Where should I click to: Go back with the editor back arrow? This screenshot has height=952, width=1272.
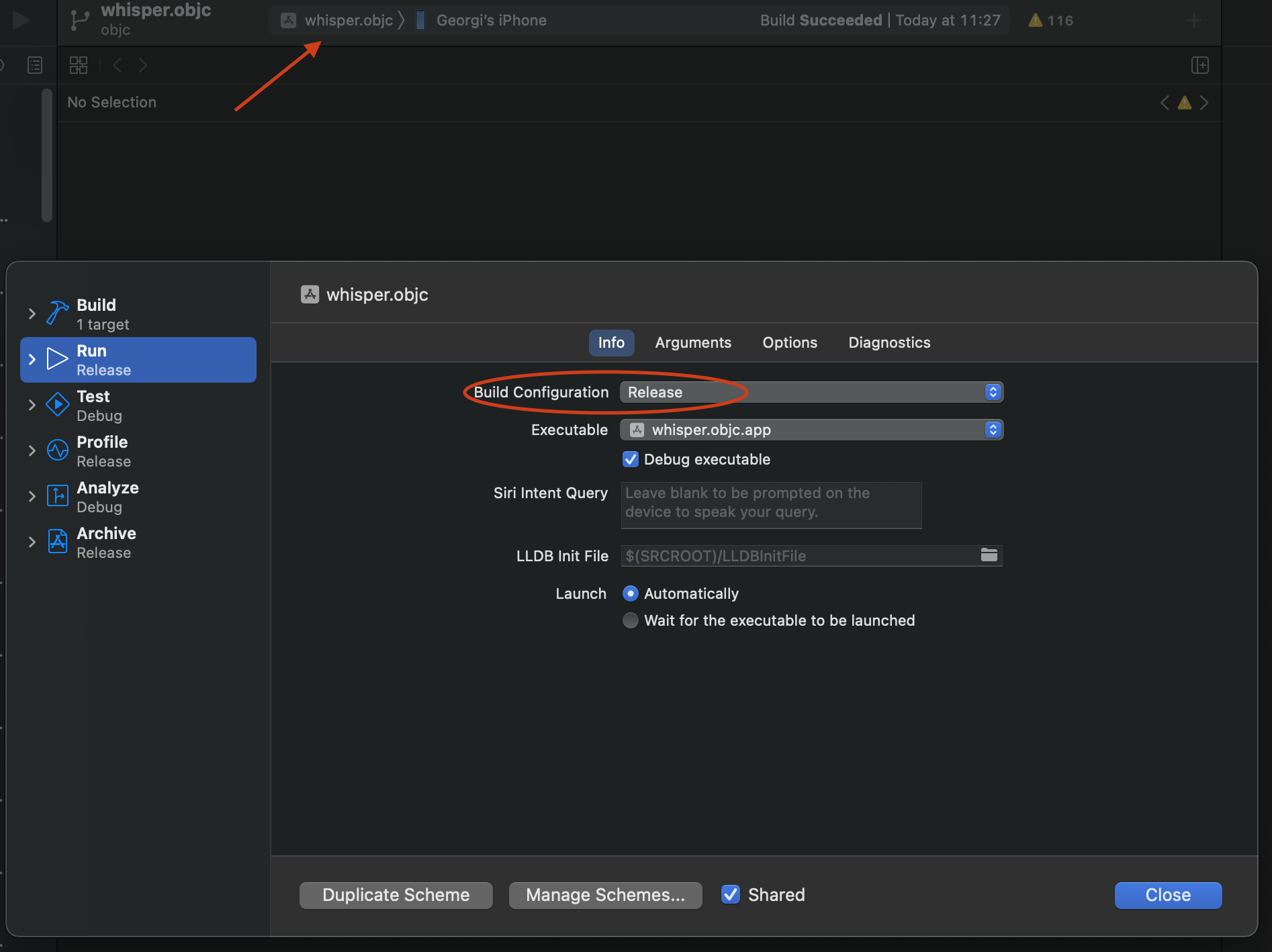(x=118, y=65)
